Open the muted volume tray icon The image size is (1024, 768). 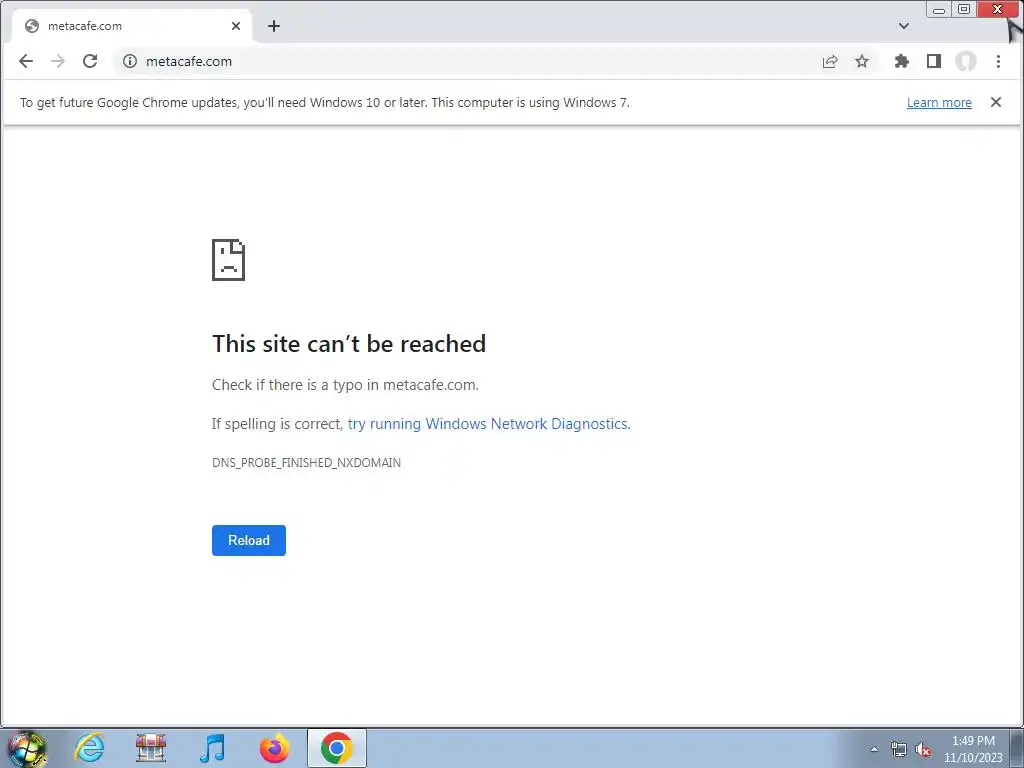(x=923, y=749)
